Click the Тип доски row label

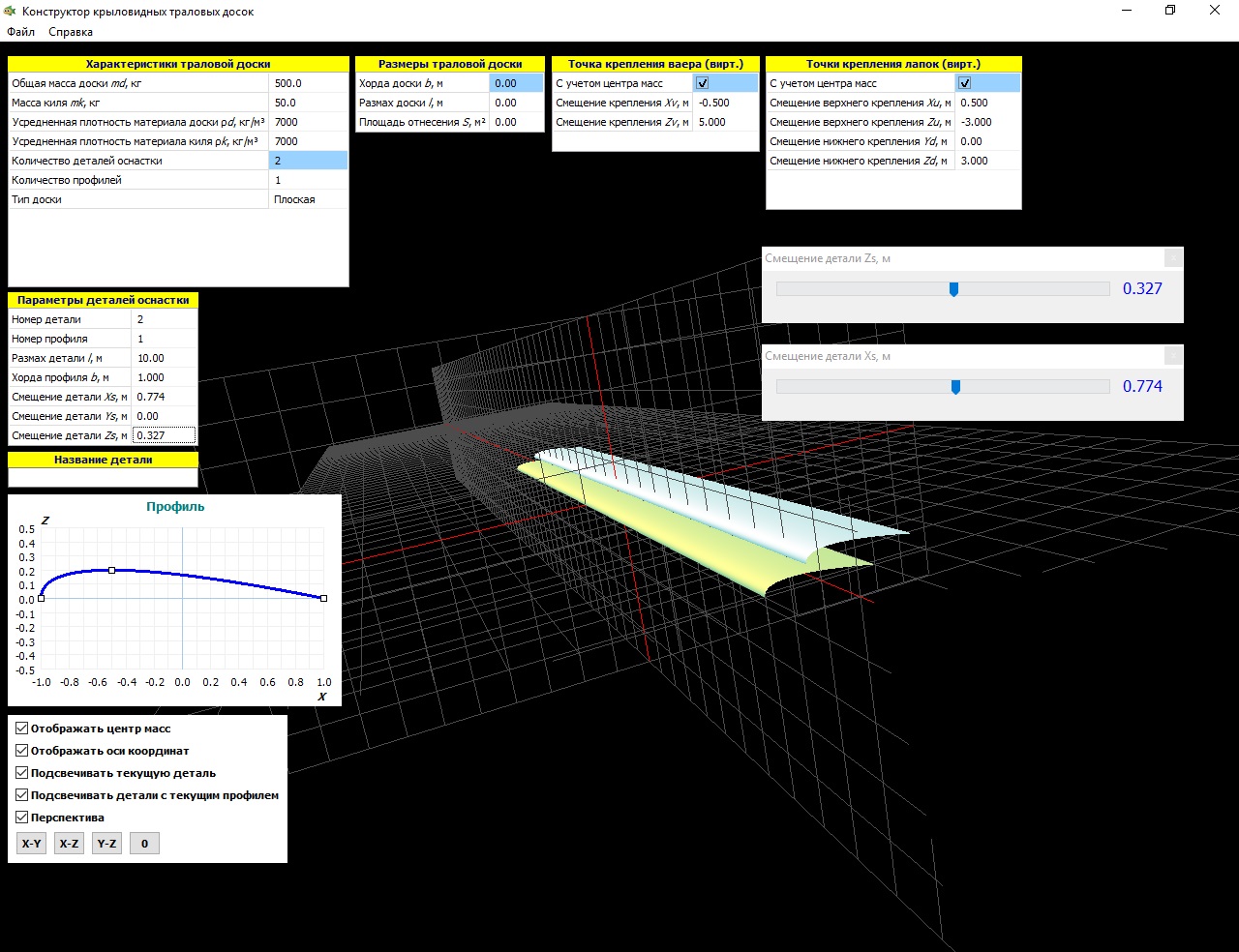tap(37, 199)
